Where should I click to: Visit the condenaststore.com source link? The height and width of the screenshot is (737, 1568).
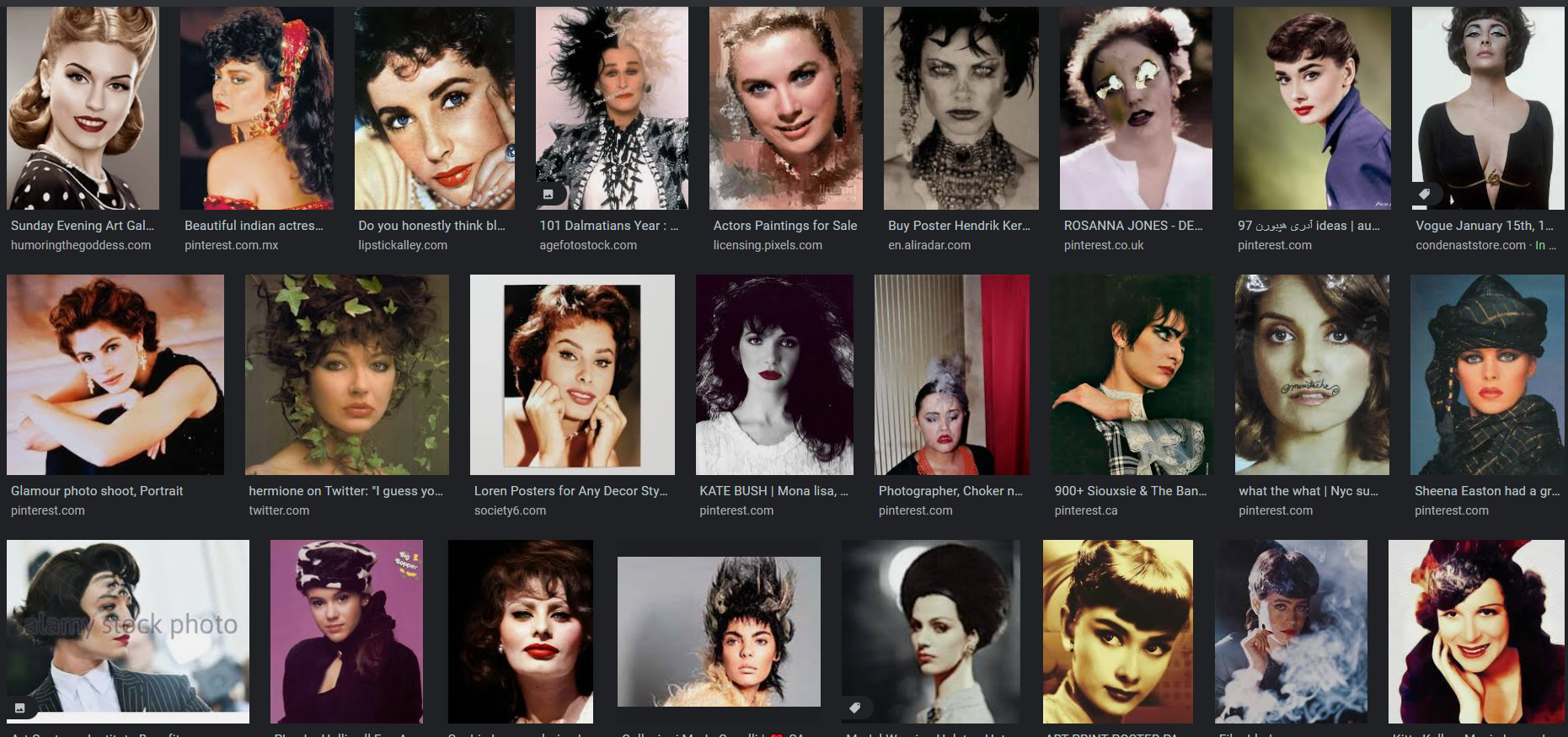[x=1470, y=245]
